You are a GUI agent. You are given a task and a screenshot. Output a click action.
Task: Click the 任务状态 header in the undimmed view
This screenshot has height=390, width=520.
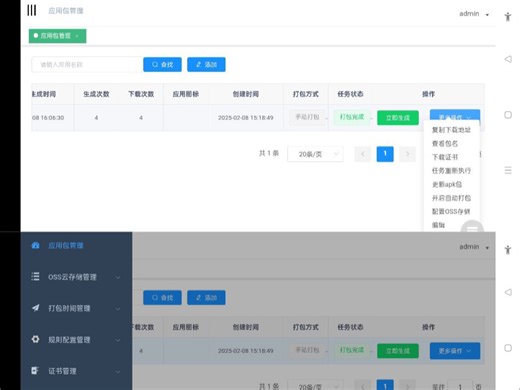click(350, 94)
